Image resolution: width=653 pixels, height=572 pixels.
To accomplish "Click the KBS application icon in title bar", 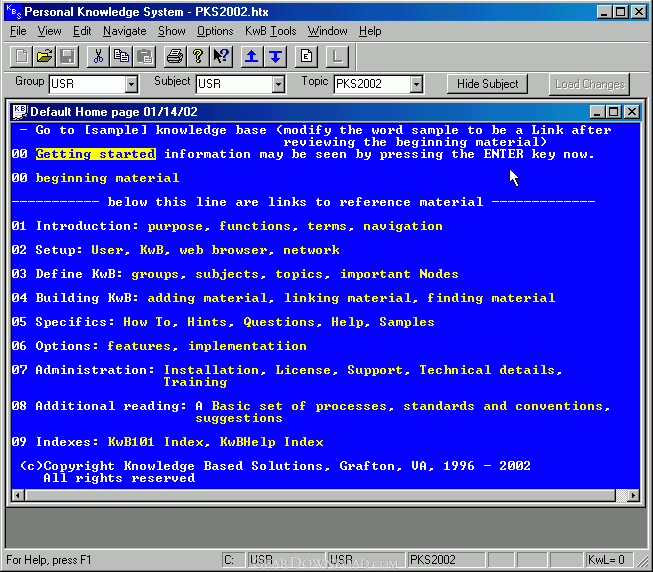I will pyautogui.click(x=14, y=12).
